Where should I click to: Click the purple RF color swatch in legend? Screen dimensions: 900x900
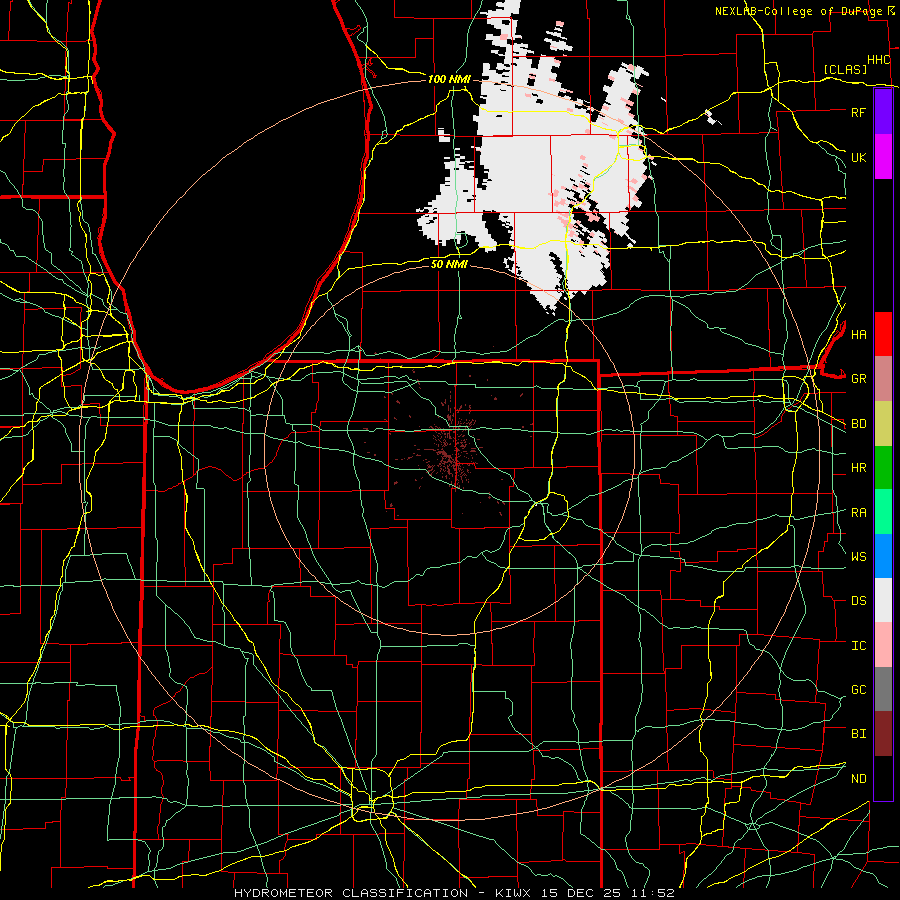tap(883, 112)
